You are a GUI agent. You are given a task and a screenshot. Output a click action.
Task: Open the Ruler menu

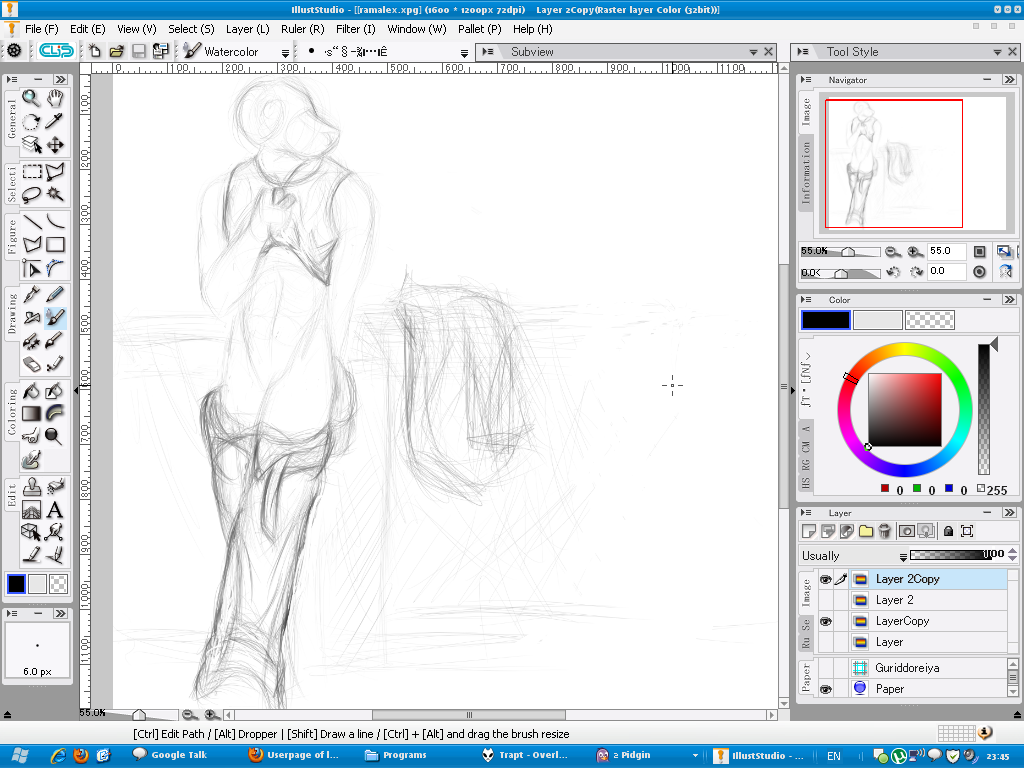point(301,29)
